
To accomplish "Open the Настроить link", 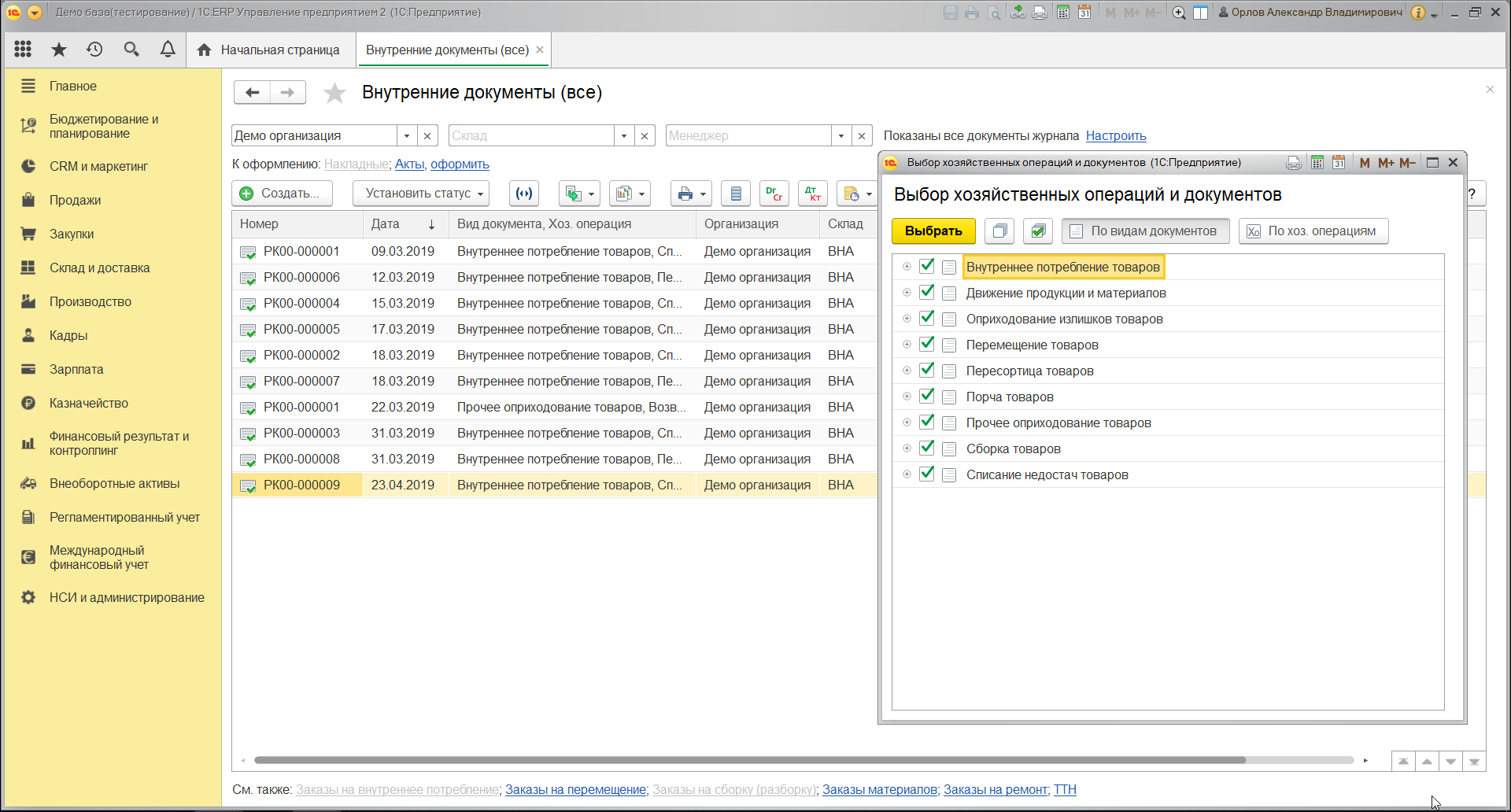I will 1116,135.
